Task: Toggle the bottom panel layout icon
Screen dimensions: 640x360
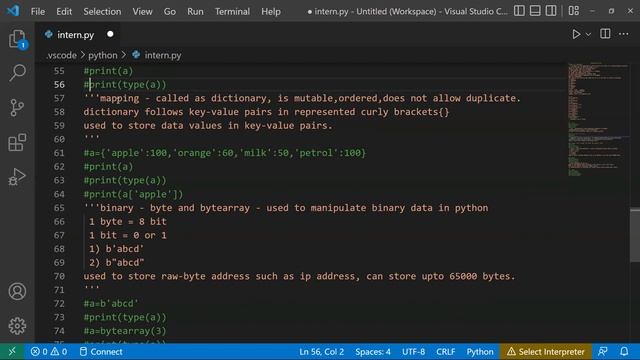Action: coord(535,11)
